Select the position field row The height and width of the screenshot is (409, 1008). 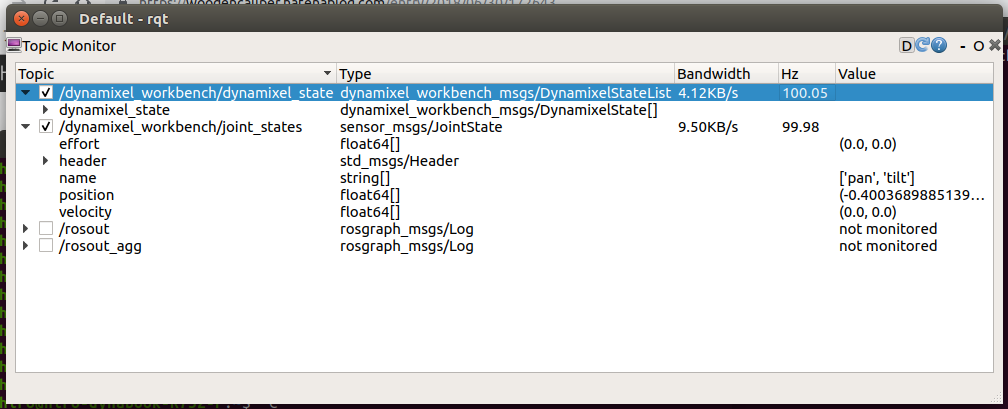(x=504, y=195)
